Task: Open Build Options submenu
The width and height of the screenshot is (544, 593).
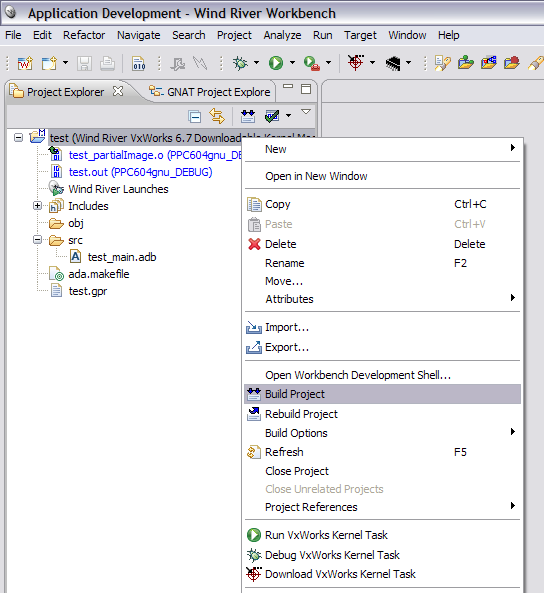Action: (382, 433)
